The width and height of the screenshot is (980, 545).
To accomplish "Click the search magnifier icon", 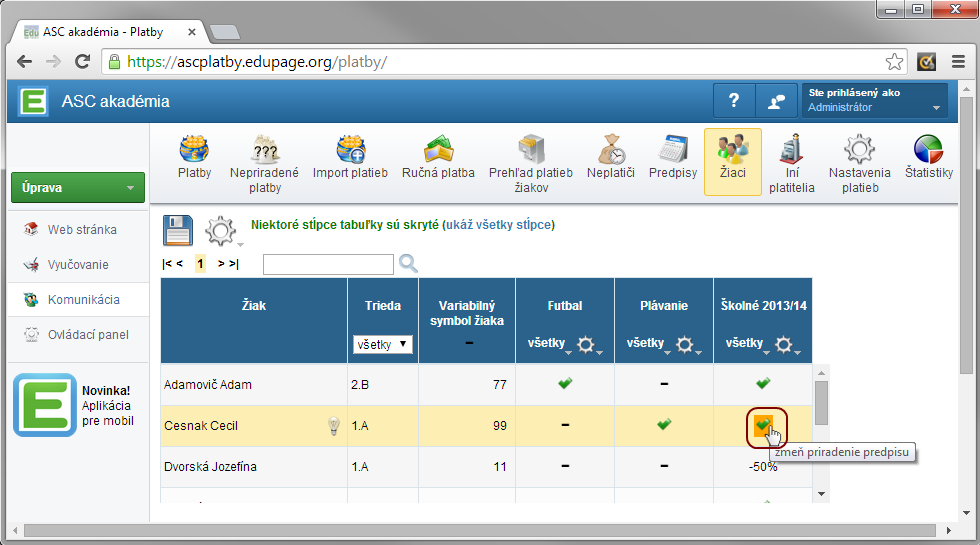I will (x=408, y=264).
